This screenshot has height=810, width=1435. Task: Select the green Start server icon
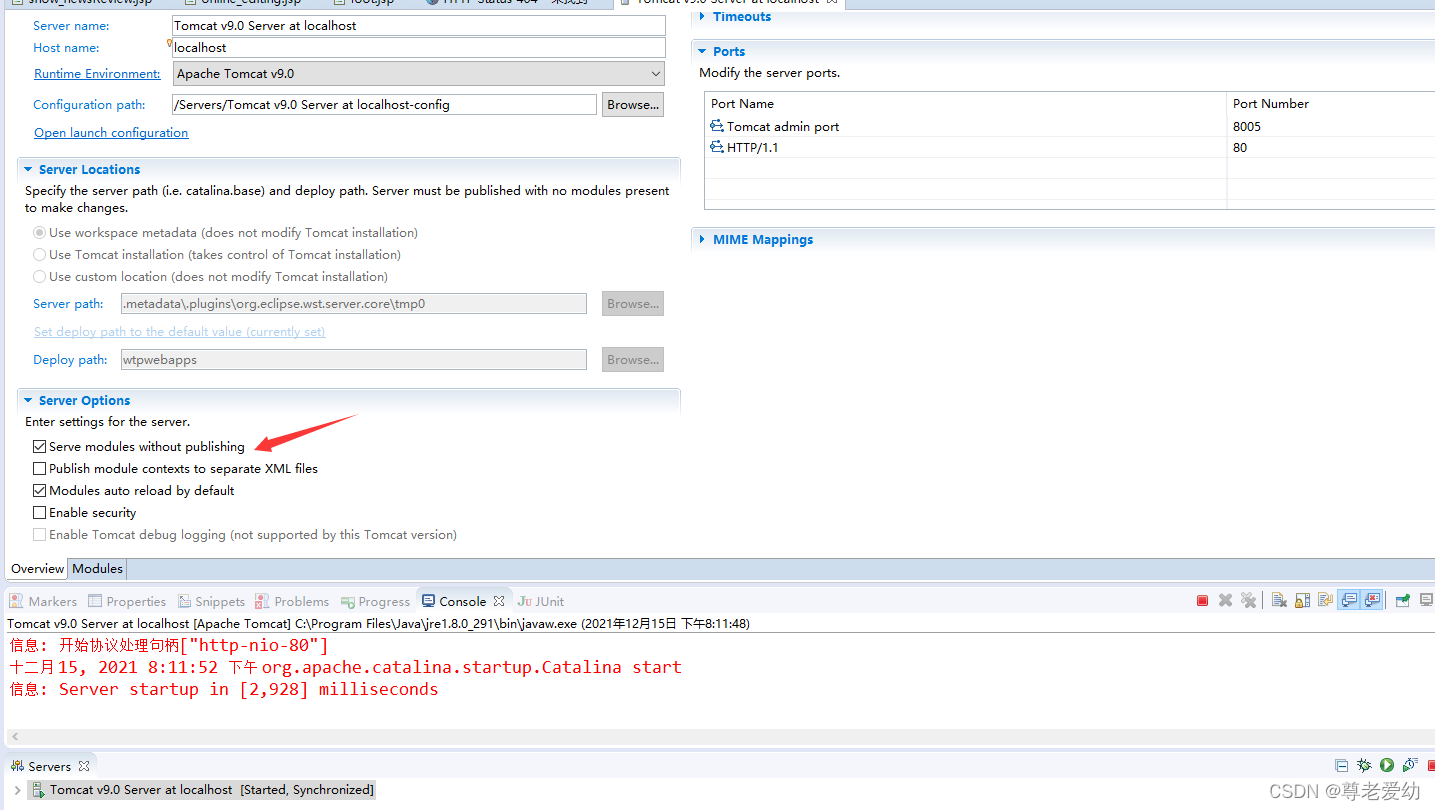[x=1386, y=765]
